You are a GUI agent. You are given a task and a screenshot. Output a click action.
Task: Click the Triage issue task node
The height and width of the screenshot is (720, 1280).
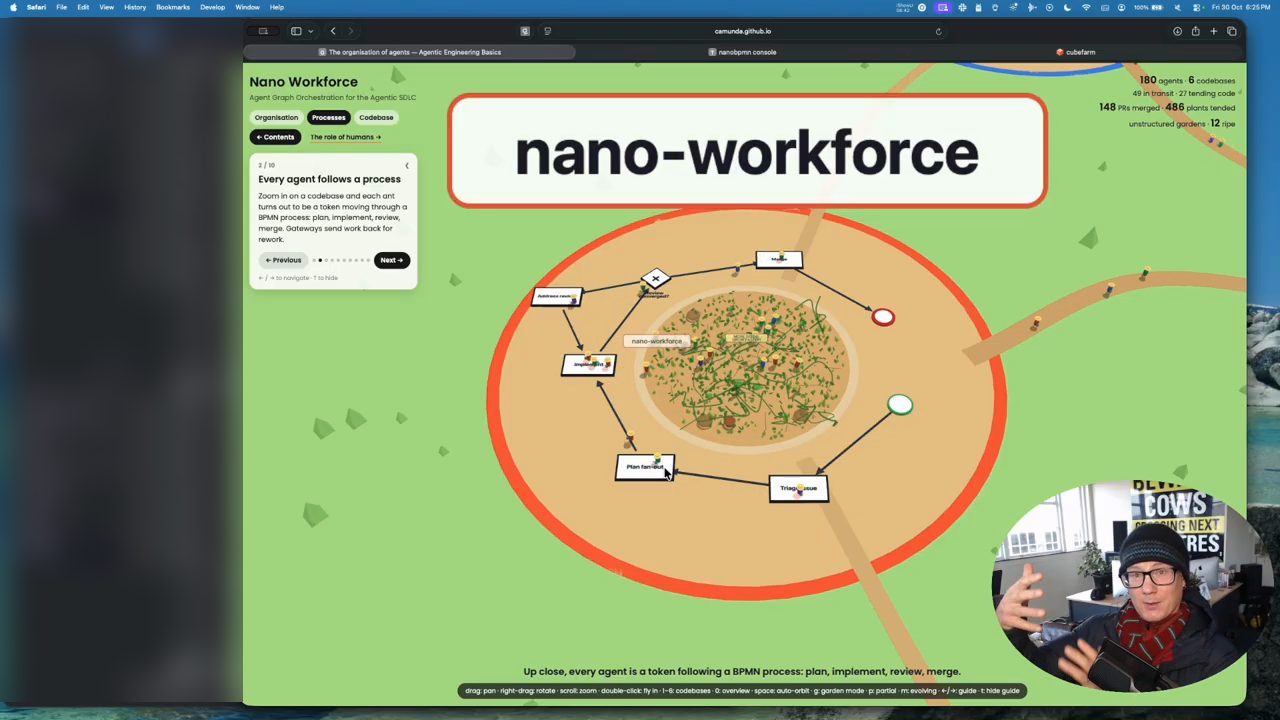pyautogui.click(x=798, y=488)
